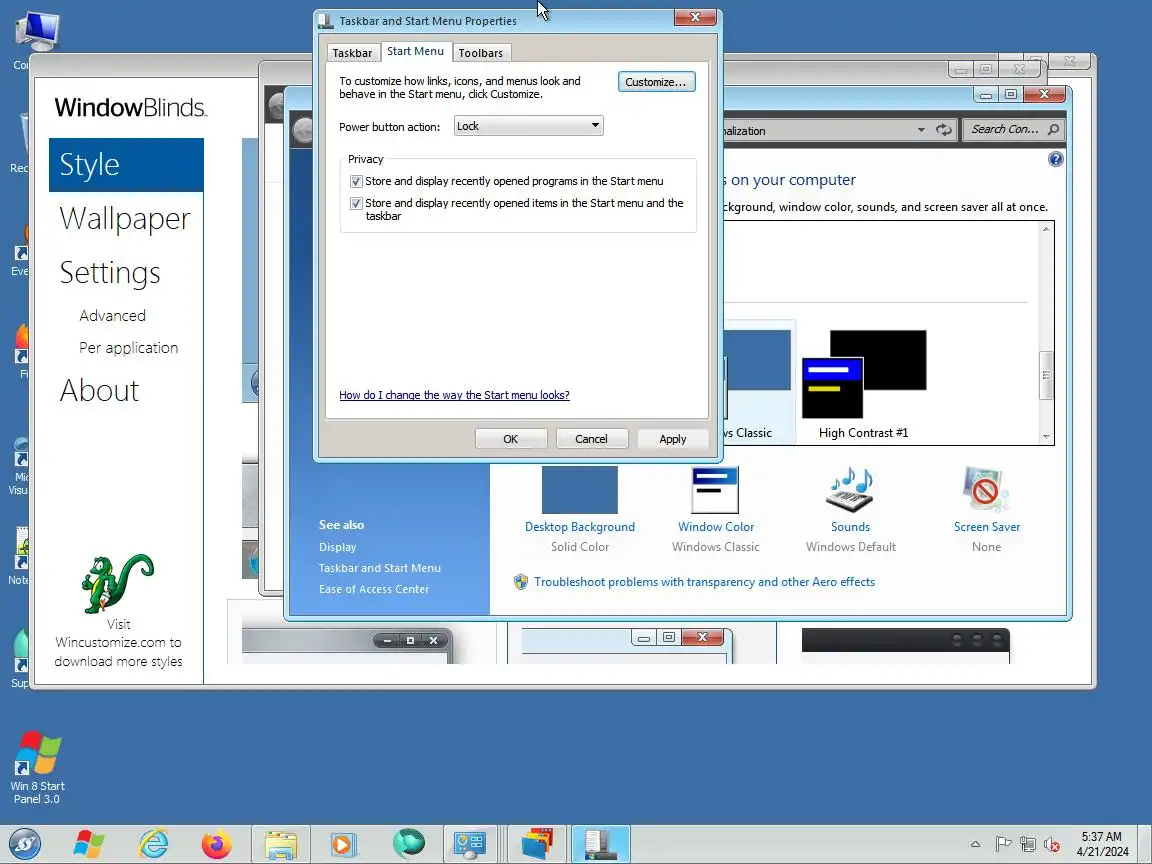Click the Sounds text link
Image resolution: width=1152 pixels, height=864 pixels.
point(850,527)
